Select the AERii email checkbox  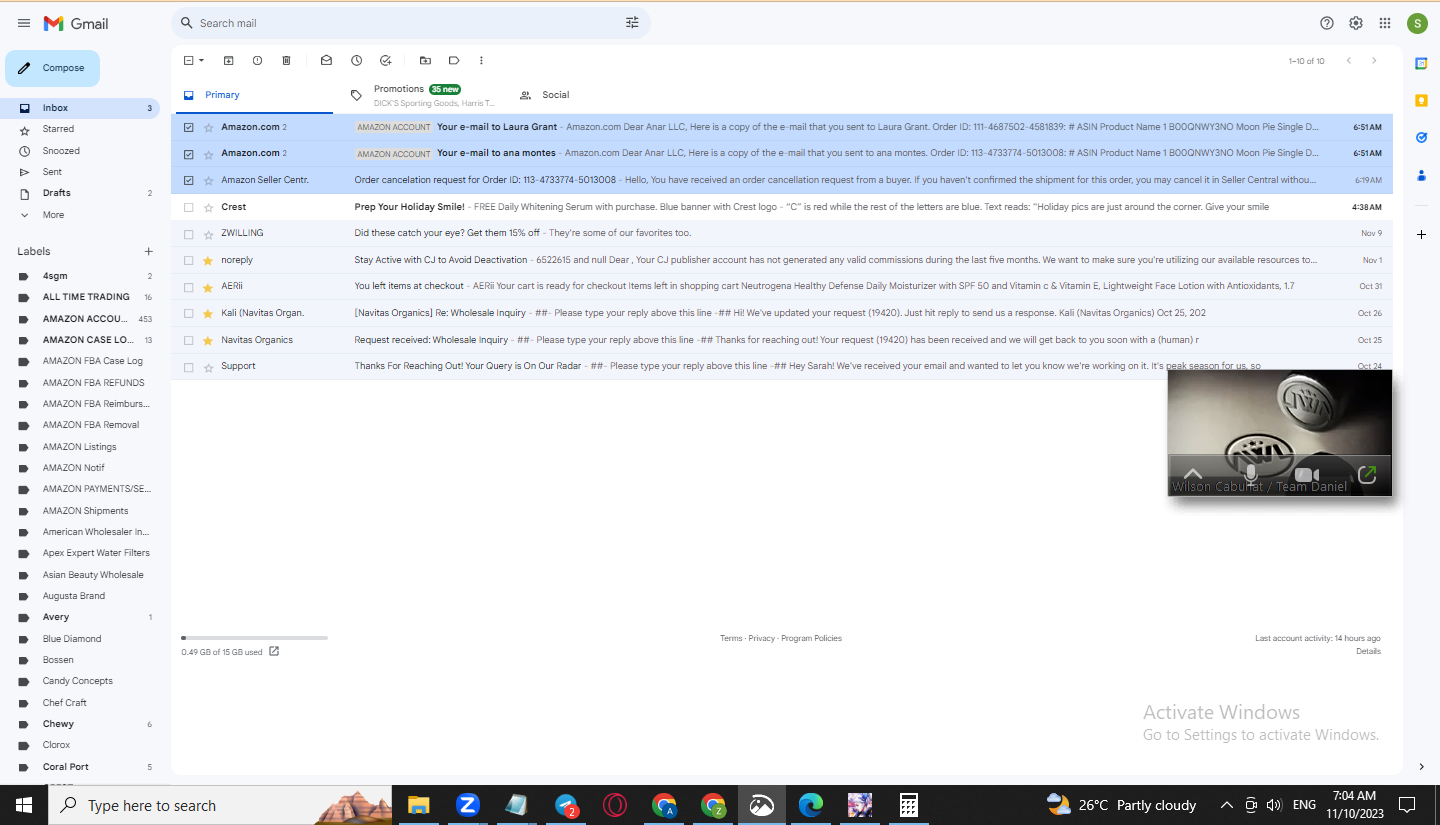click(x=188, y=287)
